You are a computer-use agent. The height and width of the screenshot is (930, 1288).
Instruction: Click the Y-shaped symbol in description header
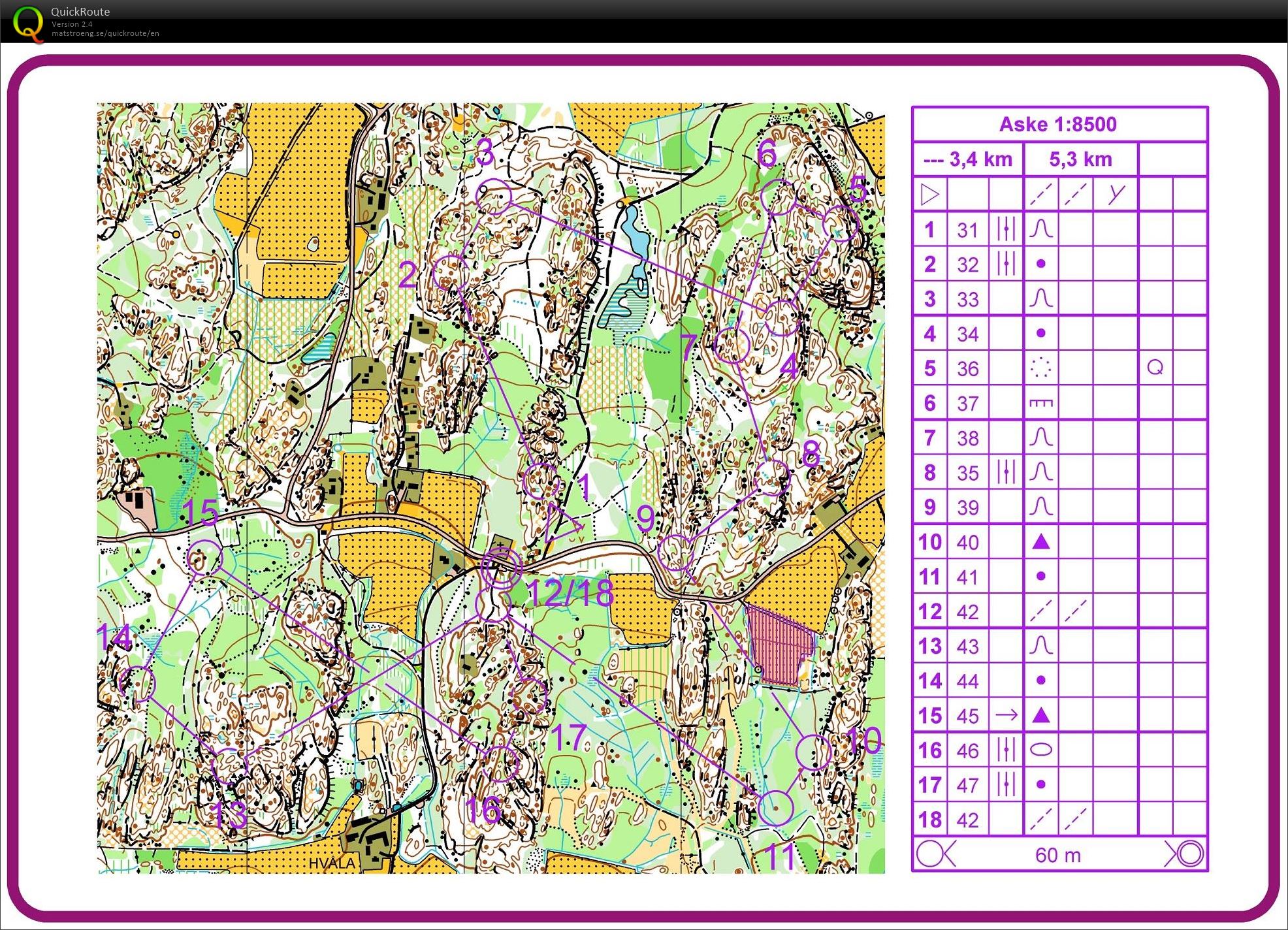pos(1116,193)
